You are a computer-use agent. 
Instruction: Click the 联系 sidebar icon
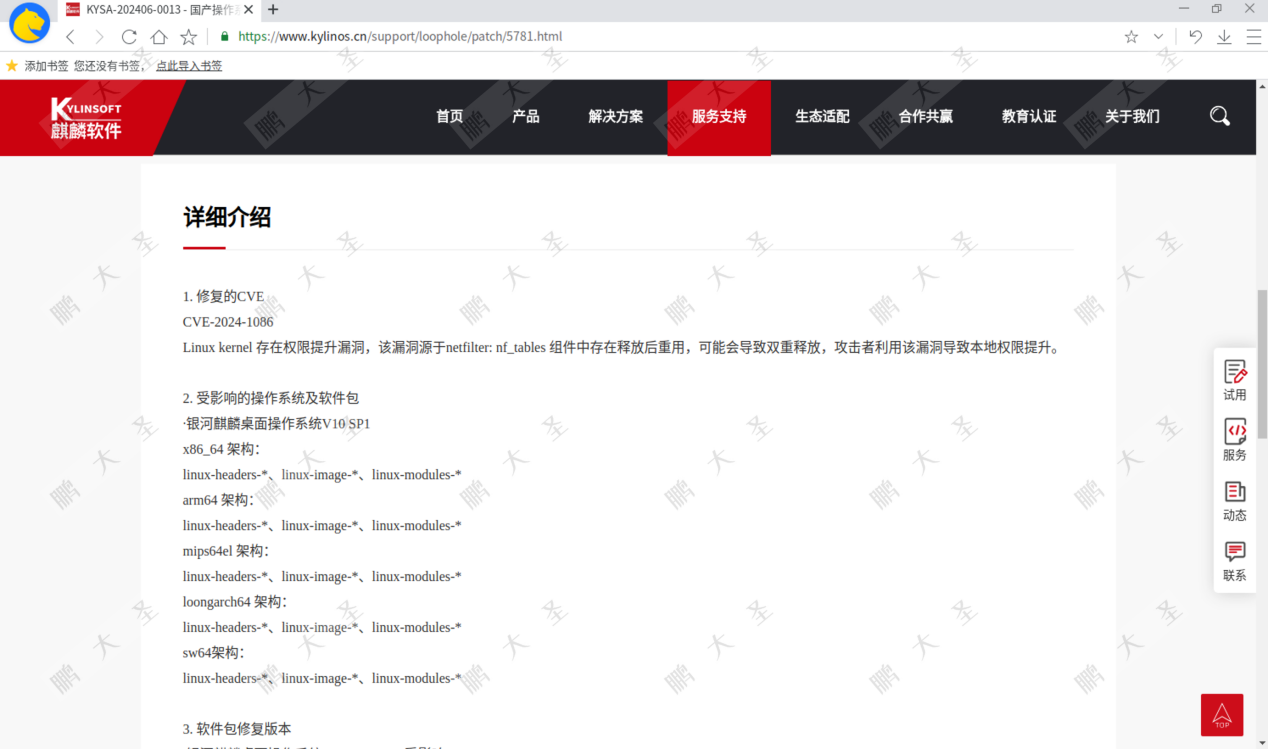(1235, 561)
